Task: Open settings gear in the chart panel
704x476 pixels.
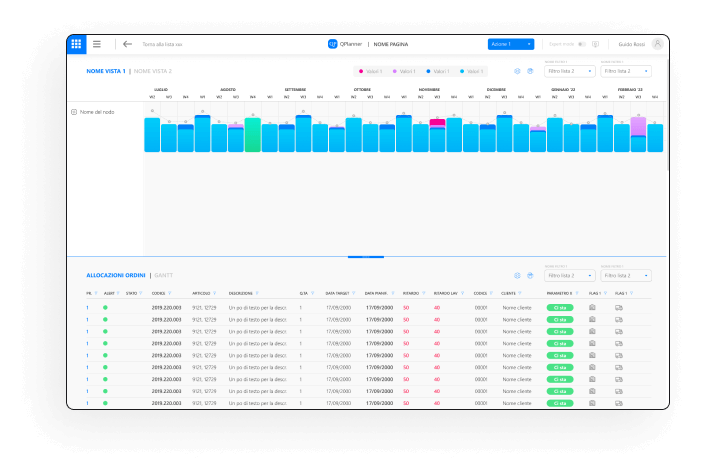Action: (517, 71)
